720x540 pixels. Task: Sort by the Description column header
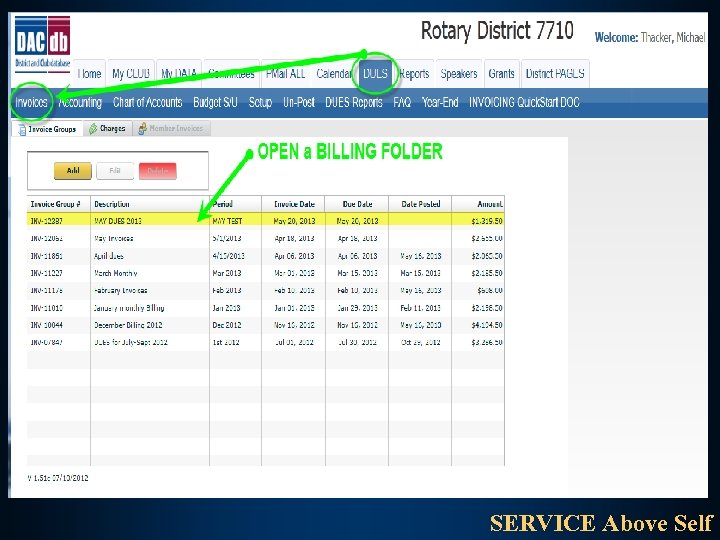tap(150, 204)
